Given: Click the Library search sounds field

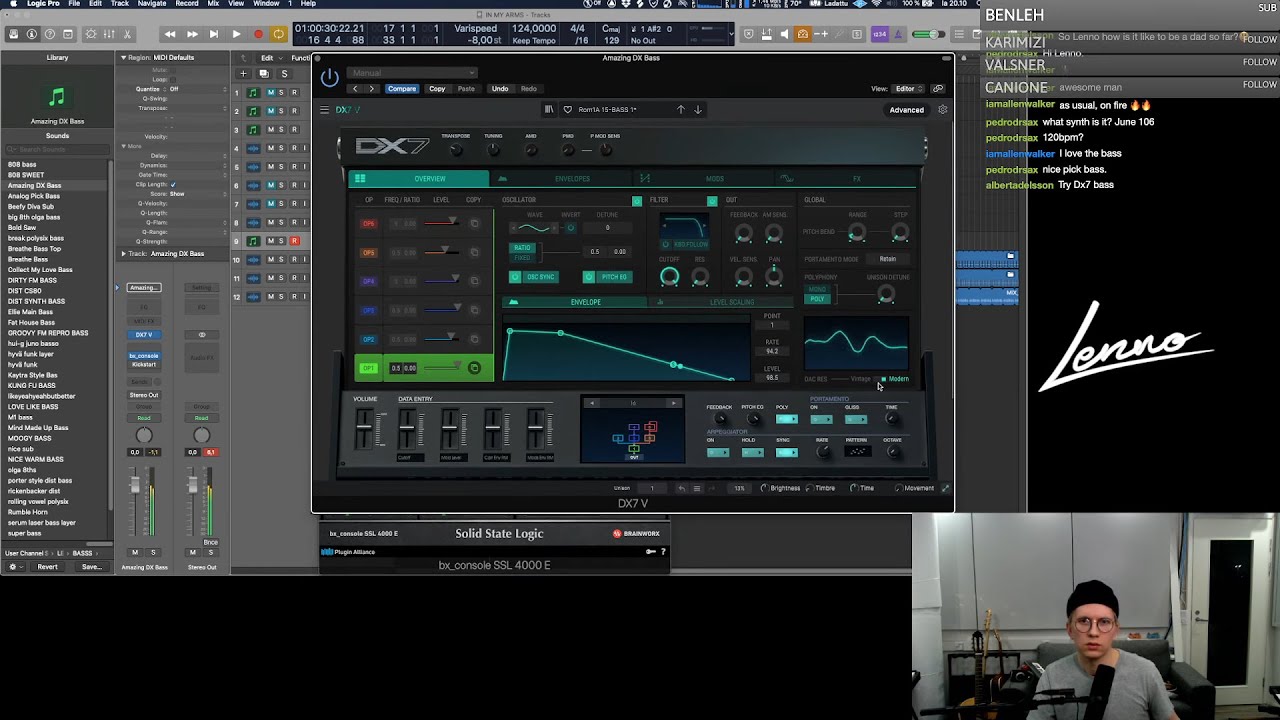Looking at the screenshot, I should (x=57, y=150).
